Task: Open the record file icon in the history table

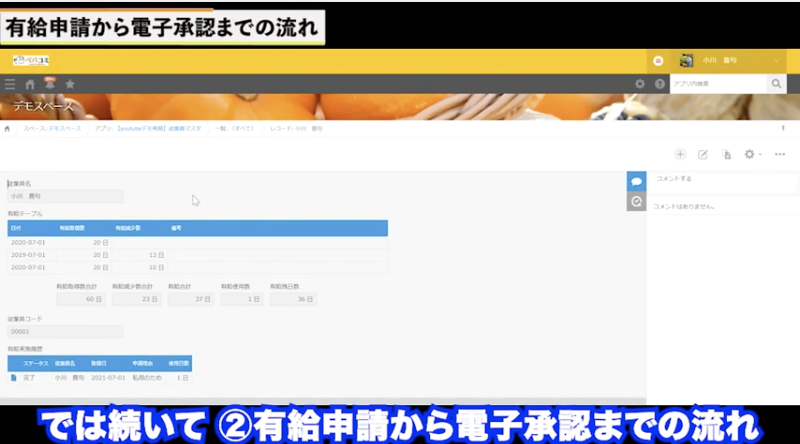Action: (x=14, y=378)
